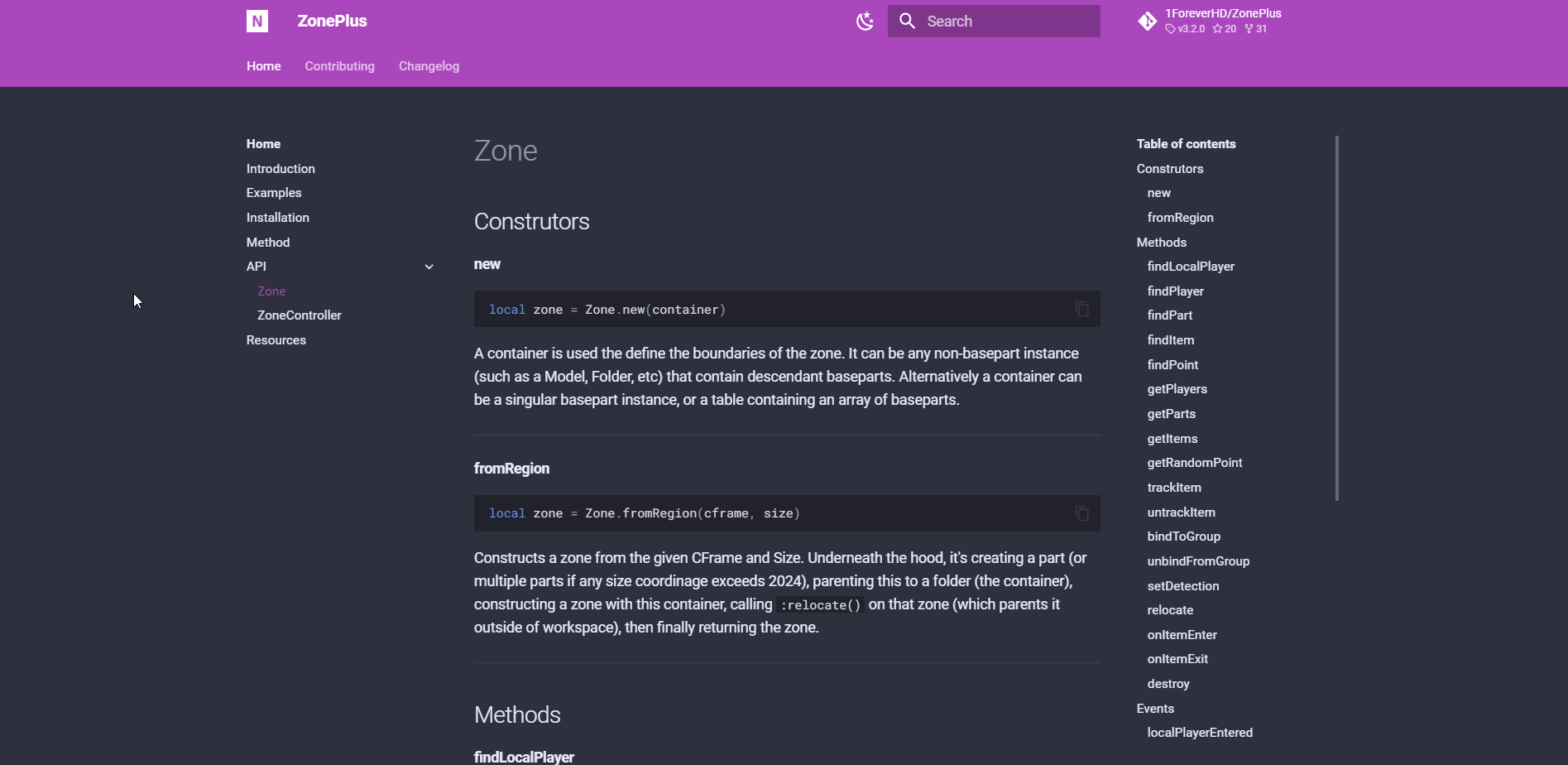Click inside the Search input field

[x=1001, y=21]
